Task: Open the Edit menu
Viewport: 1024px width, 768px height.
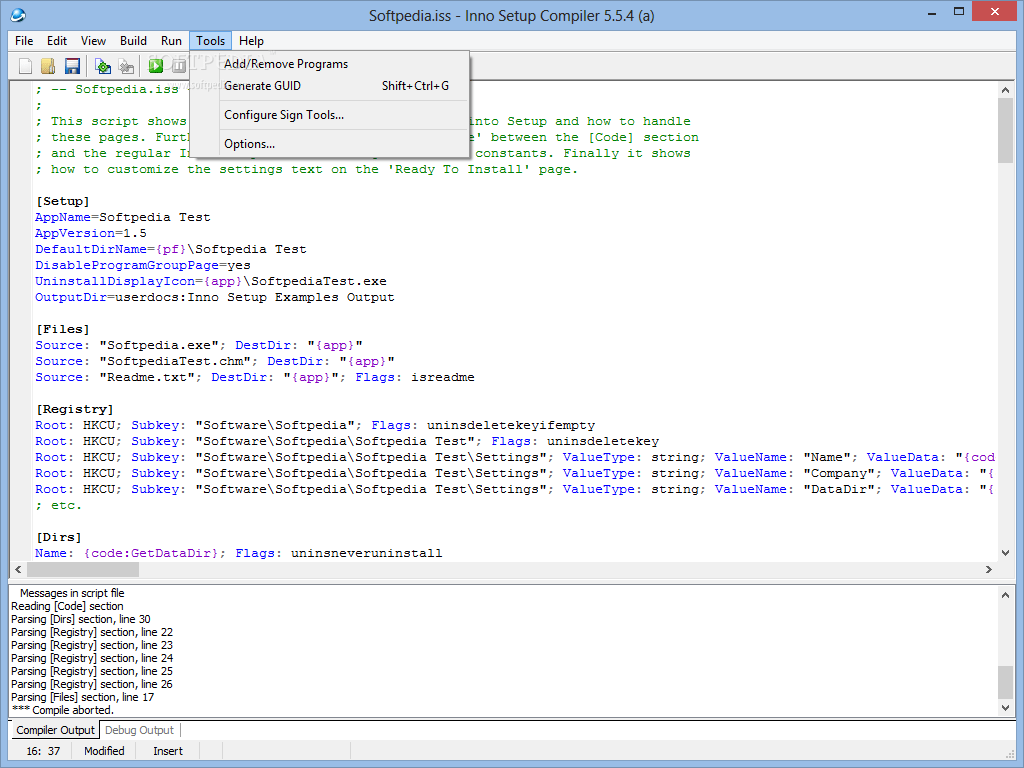Action: (x=57, y=40)
